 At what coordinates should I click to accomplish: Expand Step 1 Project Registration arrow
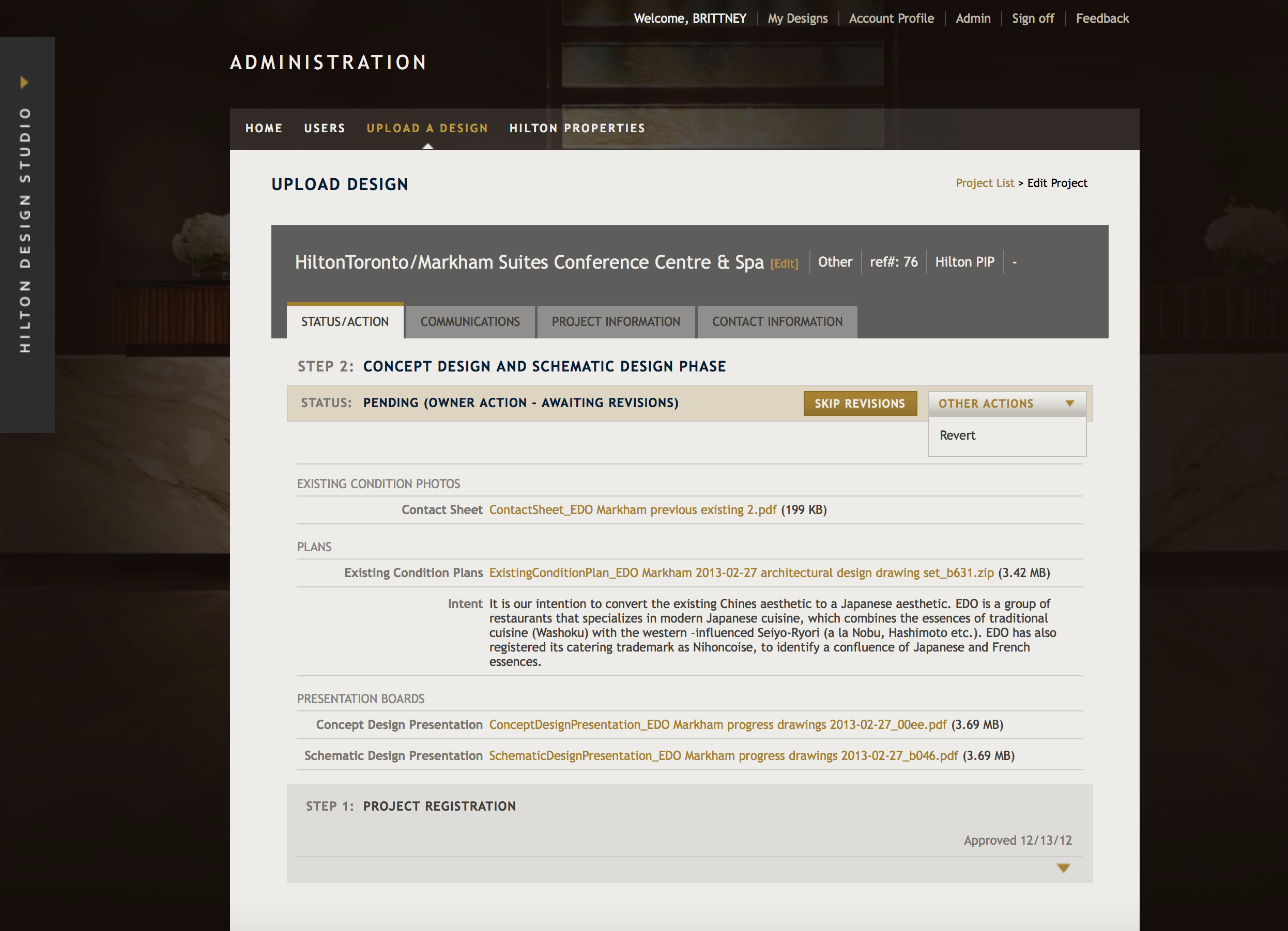(x=1063, y=868)
